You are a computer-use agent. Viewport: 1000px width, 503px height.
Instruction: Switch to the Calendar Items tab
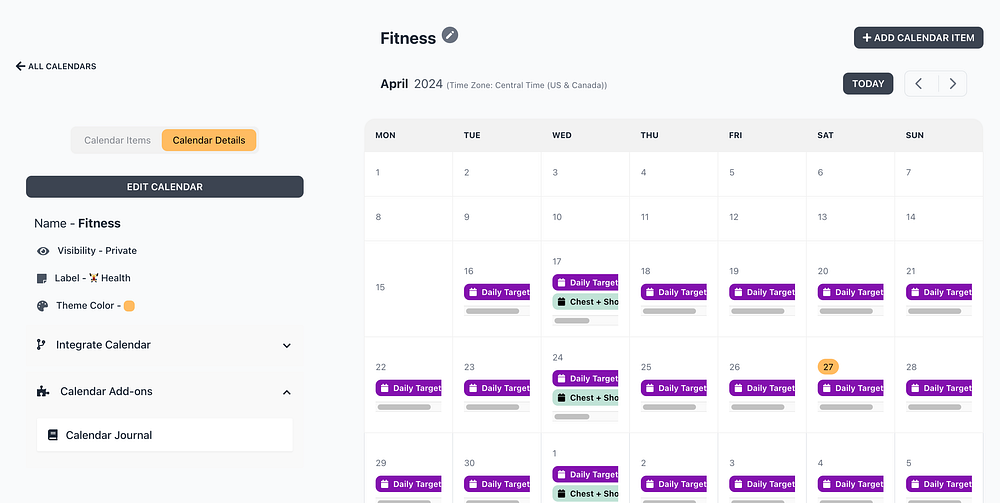tap(117, 140)
